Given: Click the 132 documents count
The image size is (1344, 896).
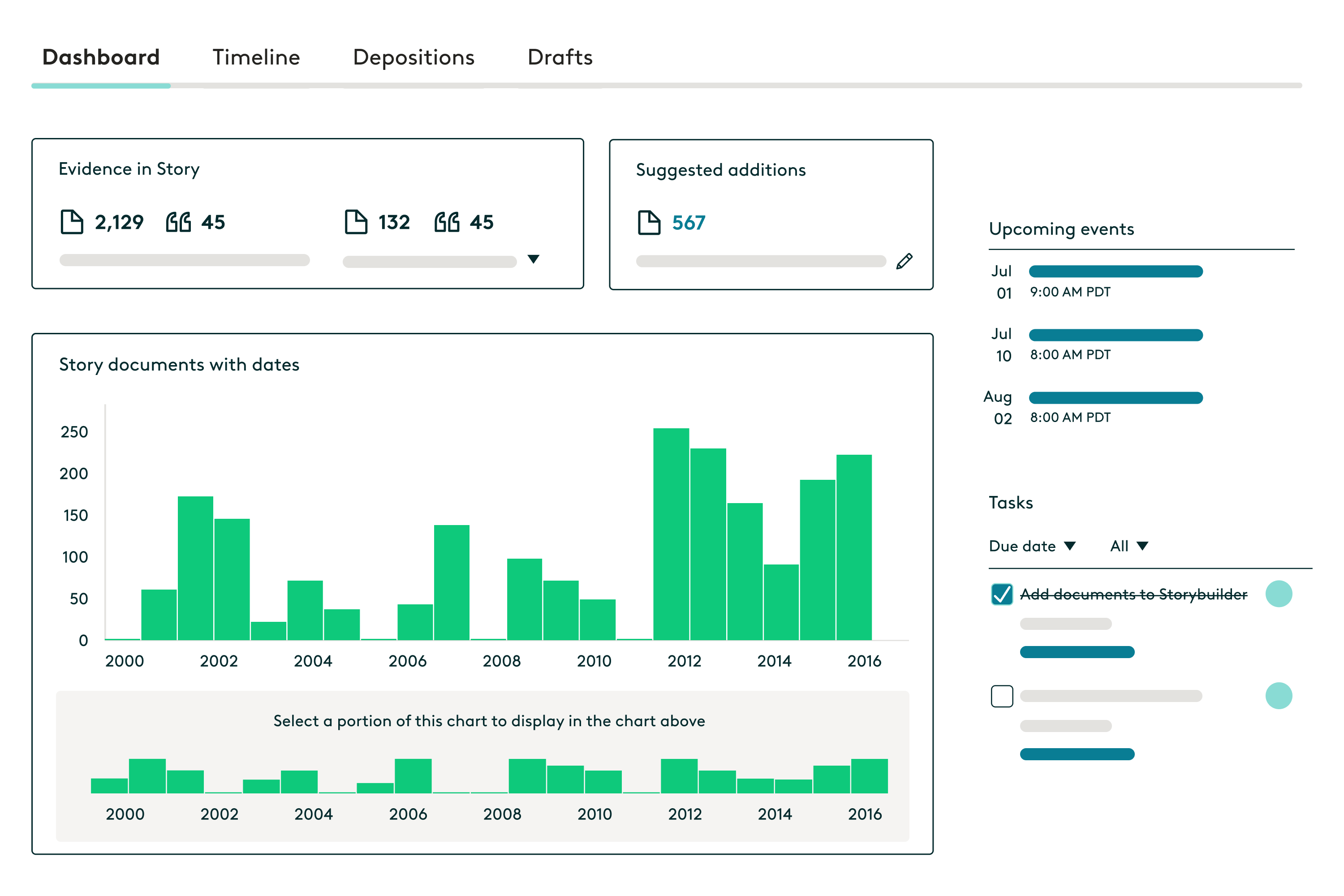Looking at the screenshot, I should pyautogui.click(x=394, y=222).
